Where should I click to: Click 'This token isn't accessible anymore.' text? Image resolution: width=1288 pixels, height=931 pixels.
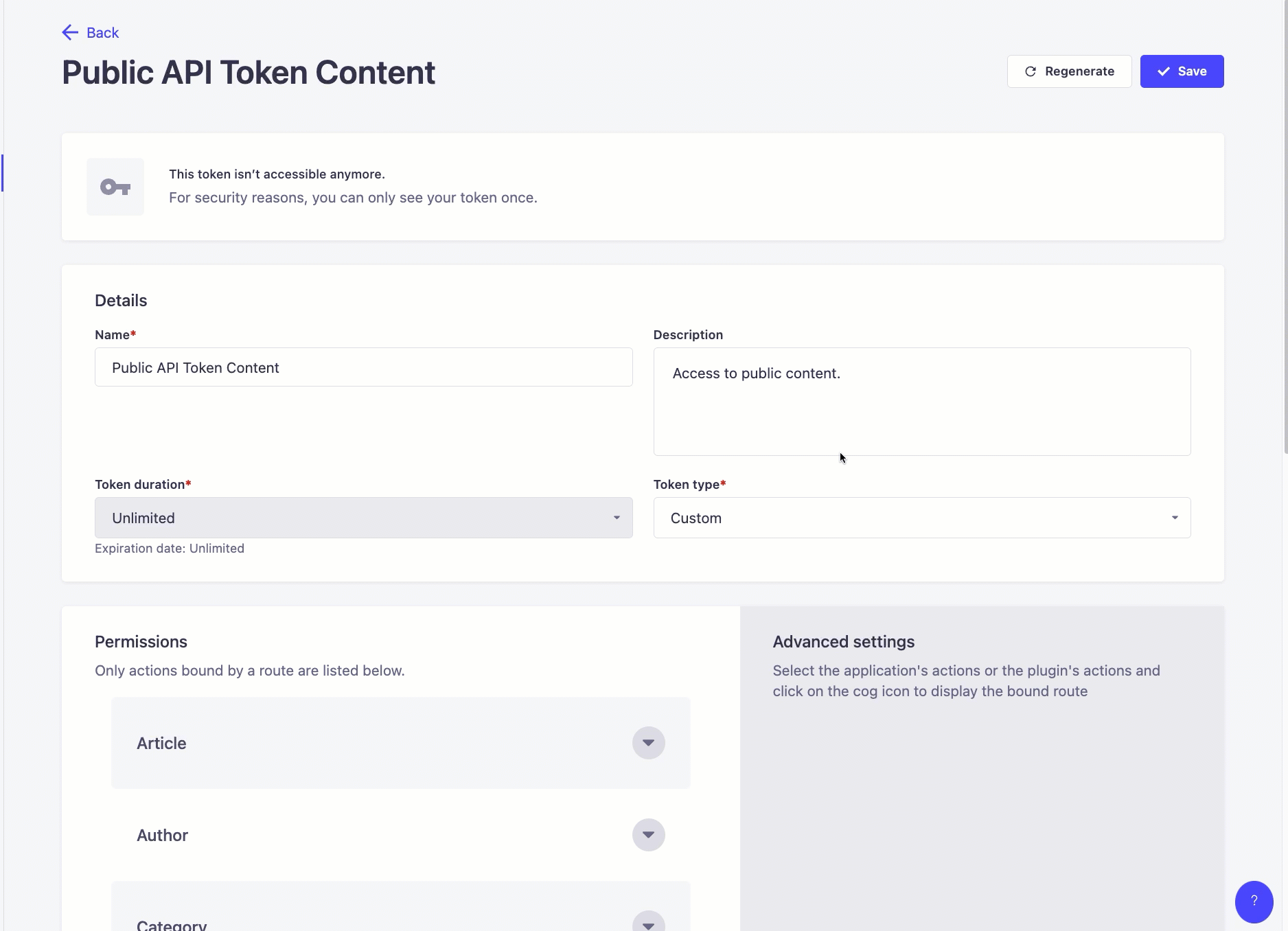click(x=277, y=174)
